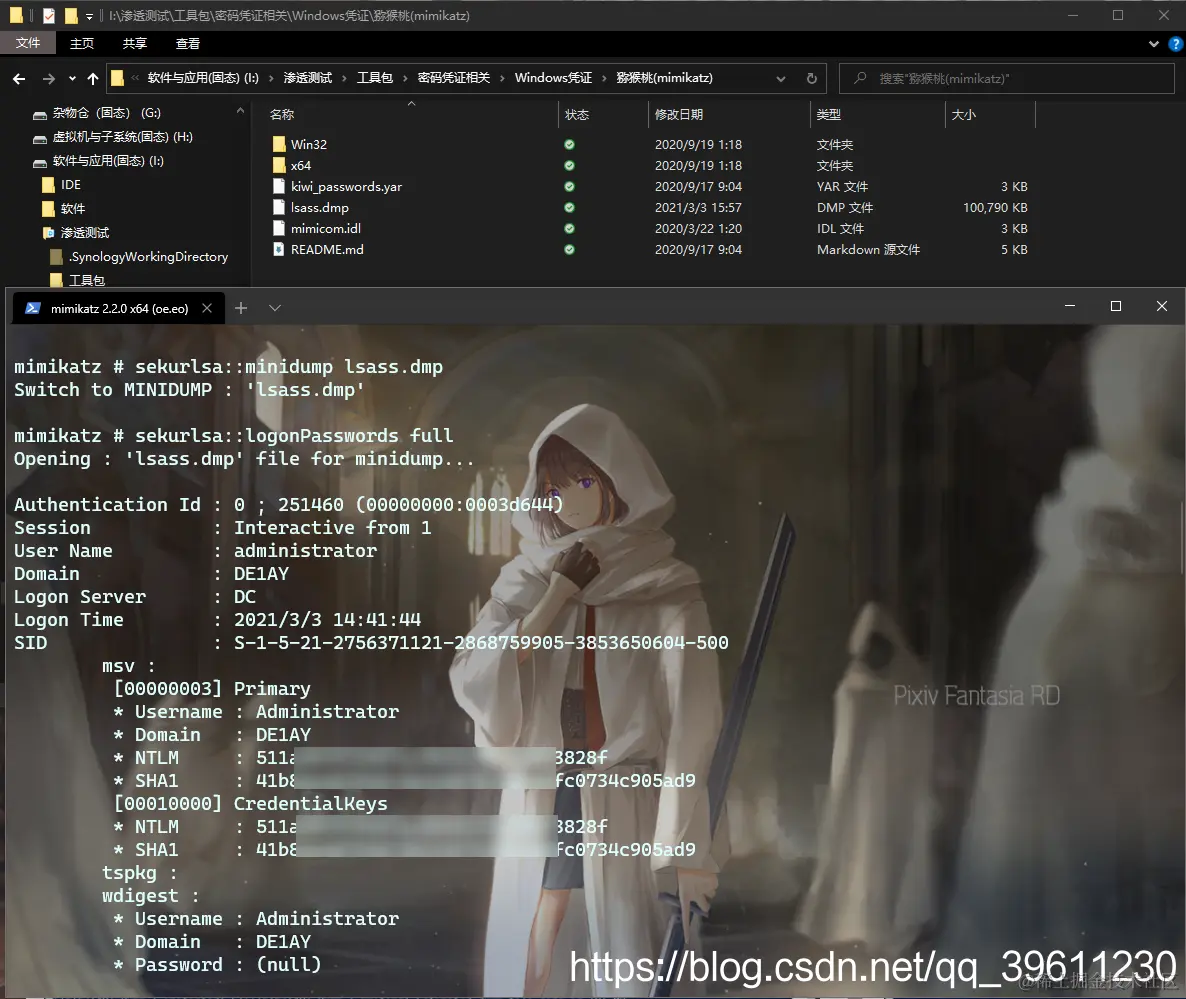Screen dimensions: 1186x999
Task: Click the search box for 猕猴桃(mimikatz)
Action: pos(1007,79)
